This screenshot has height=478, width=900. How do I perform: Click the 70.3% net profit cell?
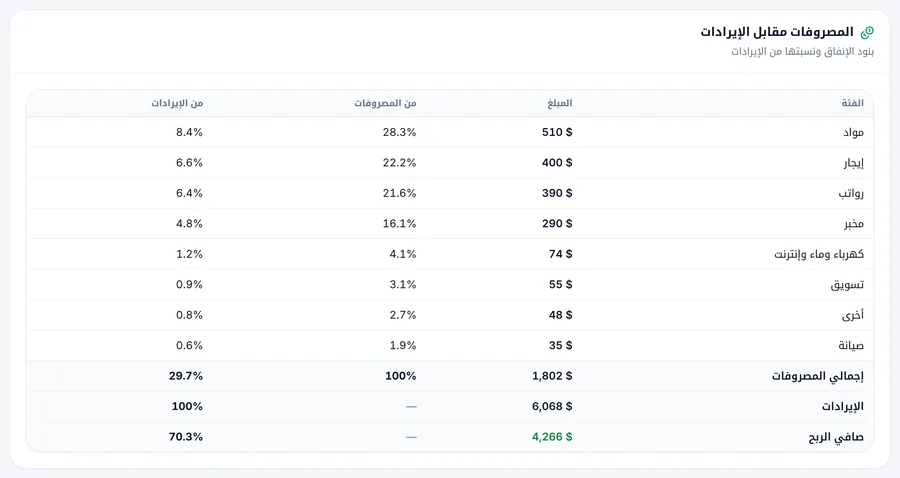pos(186,437)
